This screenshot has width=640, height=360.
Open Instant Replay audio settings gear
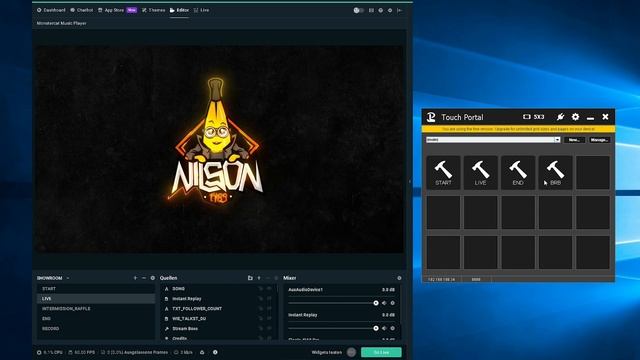pos(393,328)
